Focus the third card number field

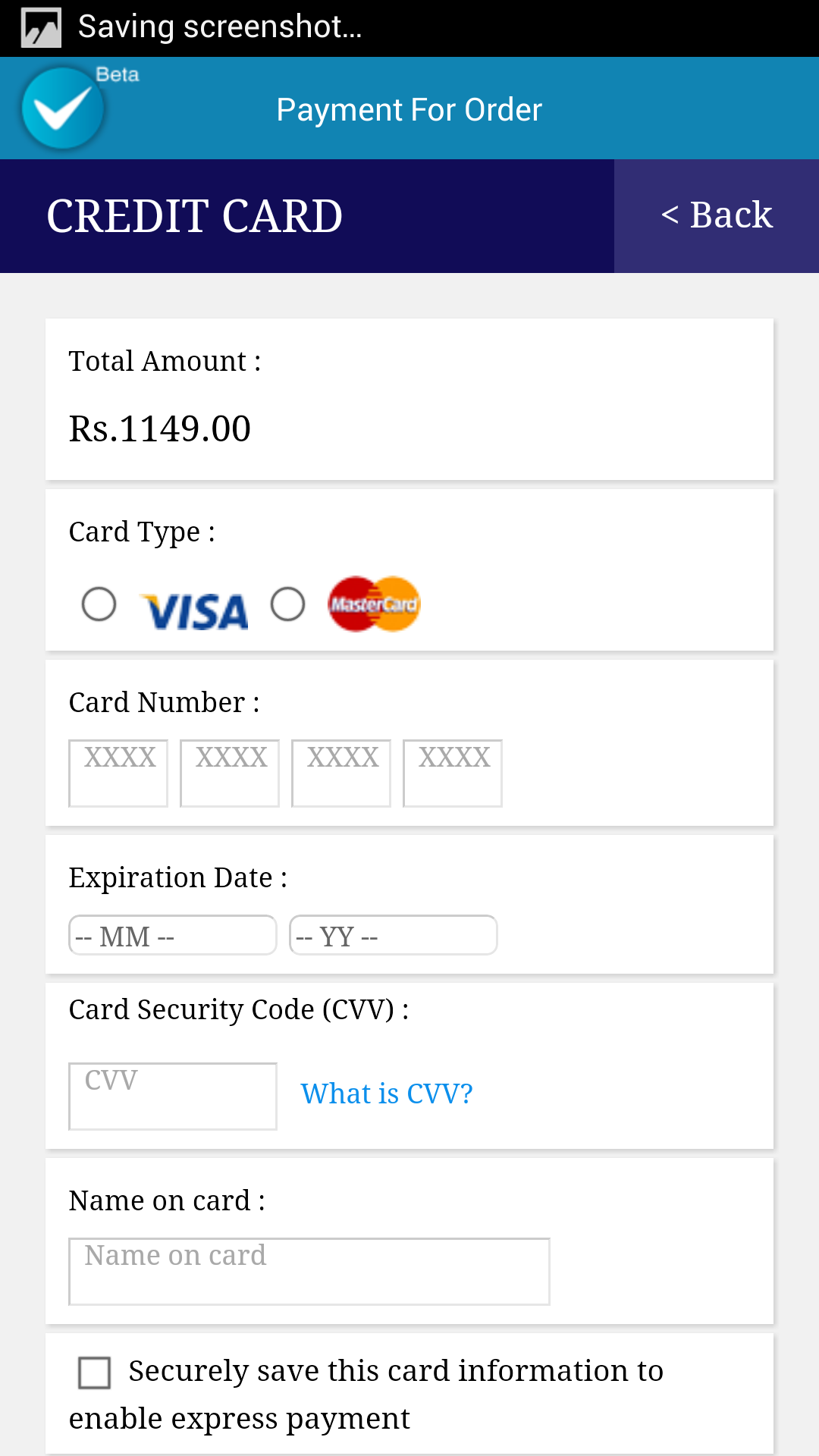341,773
